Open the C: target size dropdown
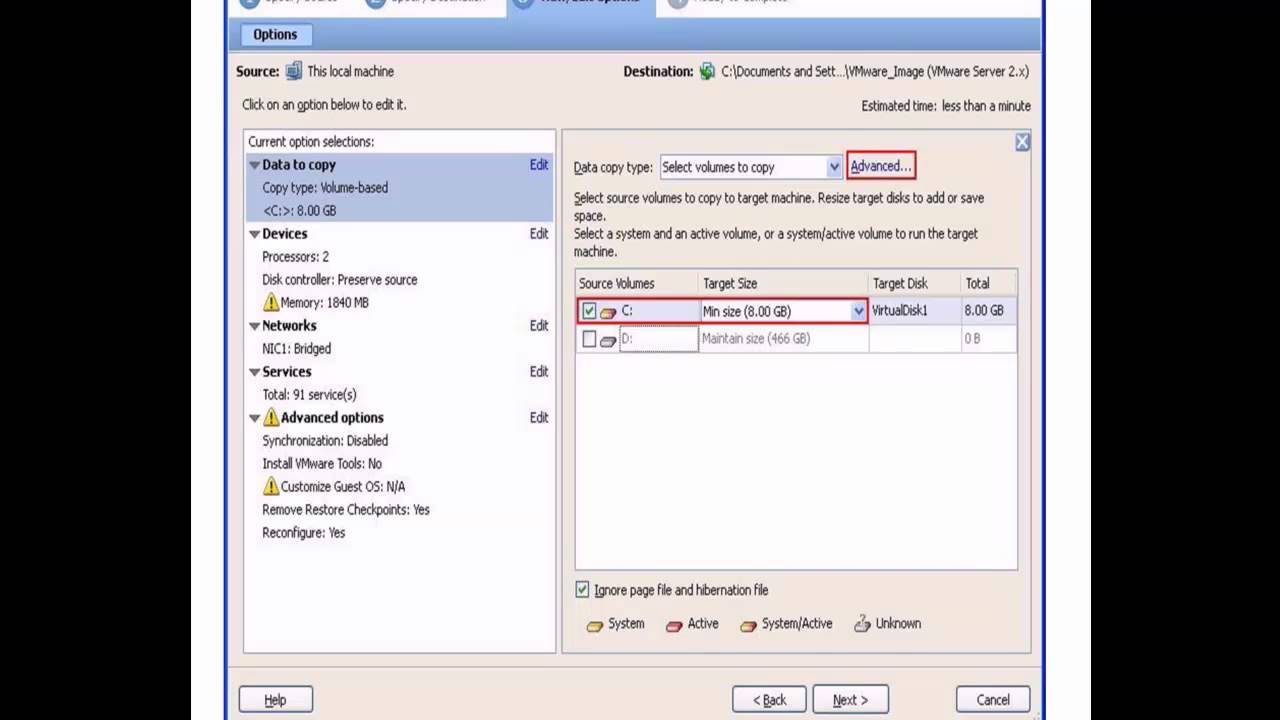 point(858,311)
